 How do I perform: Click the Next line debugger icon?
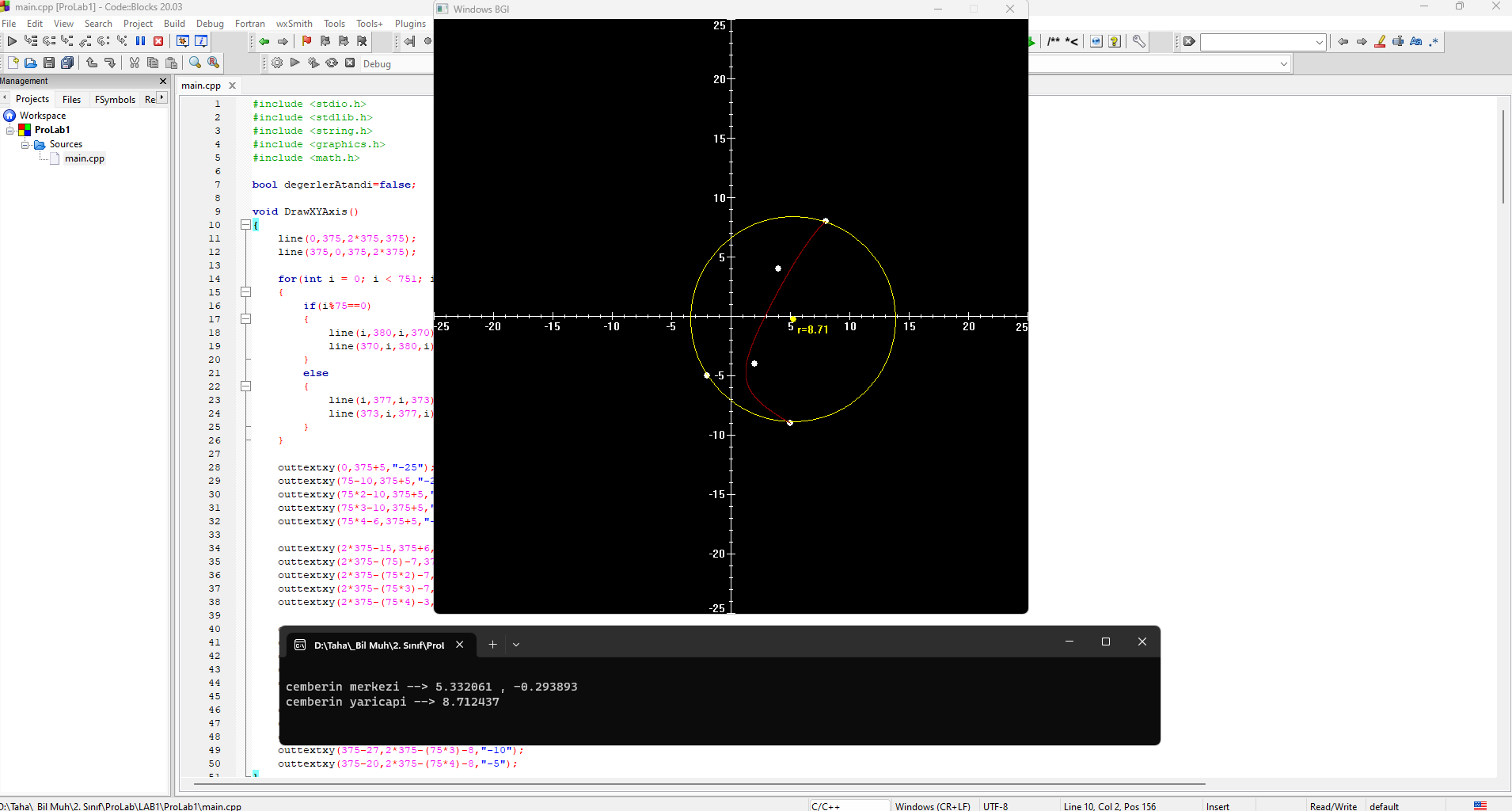click(49, 41)
